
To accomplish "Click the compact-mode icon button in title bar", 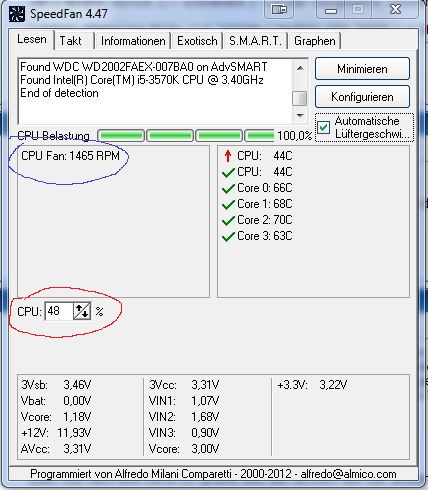I will point(279,9).
